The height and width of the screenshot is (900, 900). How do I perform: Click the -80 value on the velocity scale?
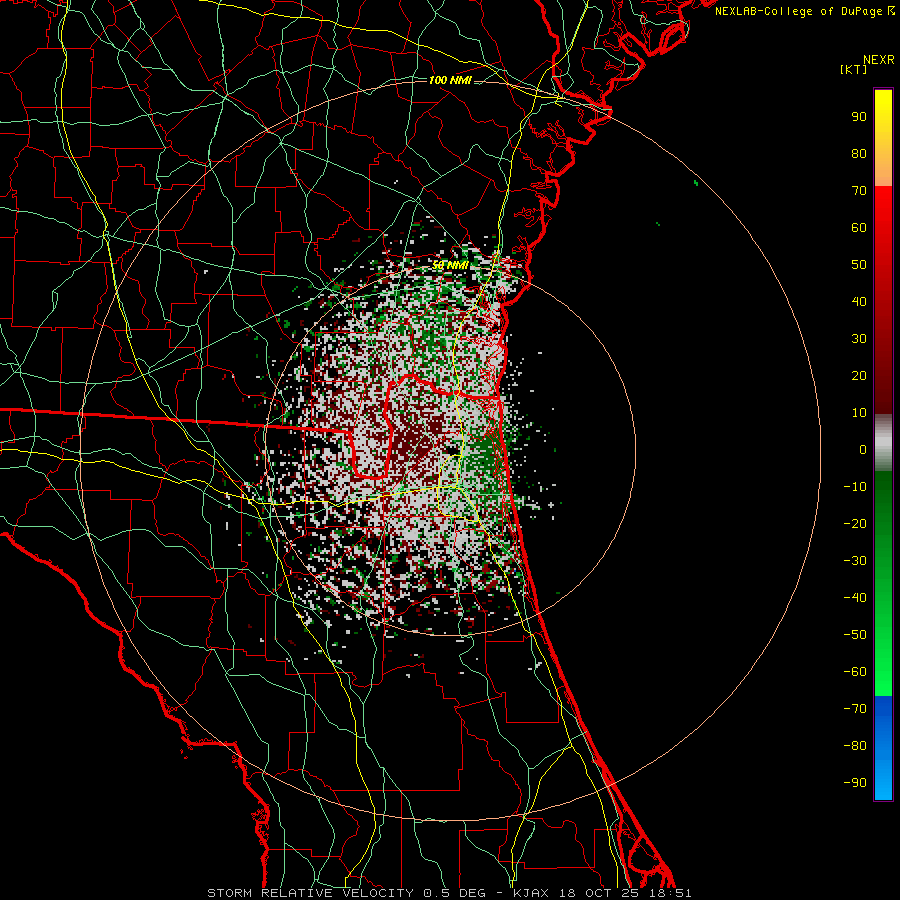click(x=855, y=746)
